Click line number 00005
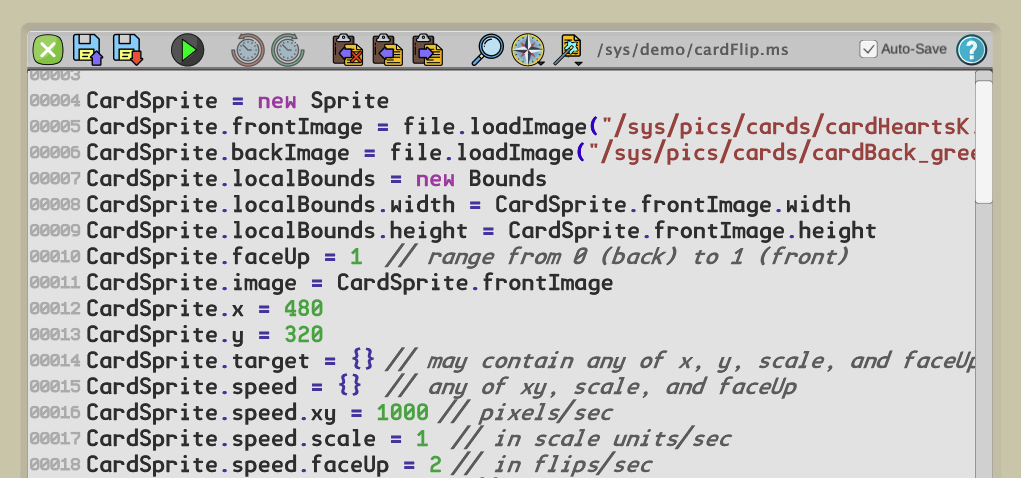This screenshot has height=478, width=1021. click(x=55, y=127)
